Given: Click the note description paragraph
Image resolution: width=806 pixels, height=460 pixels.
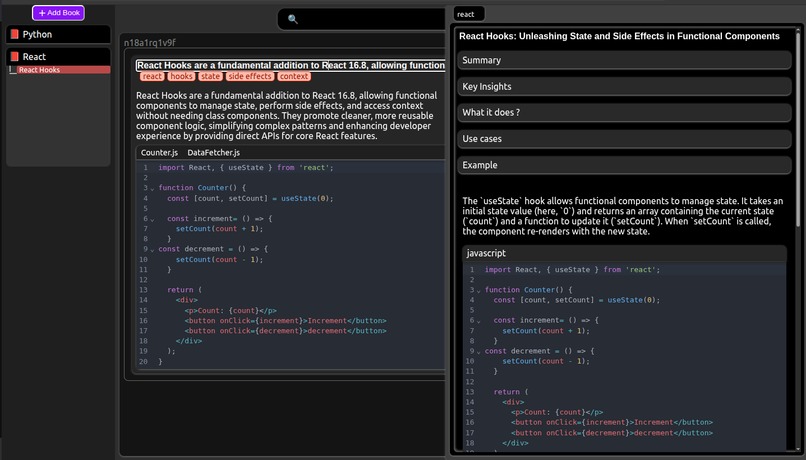Looking at the screenshot, I should (x=287, y=116).
